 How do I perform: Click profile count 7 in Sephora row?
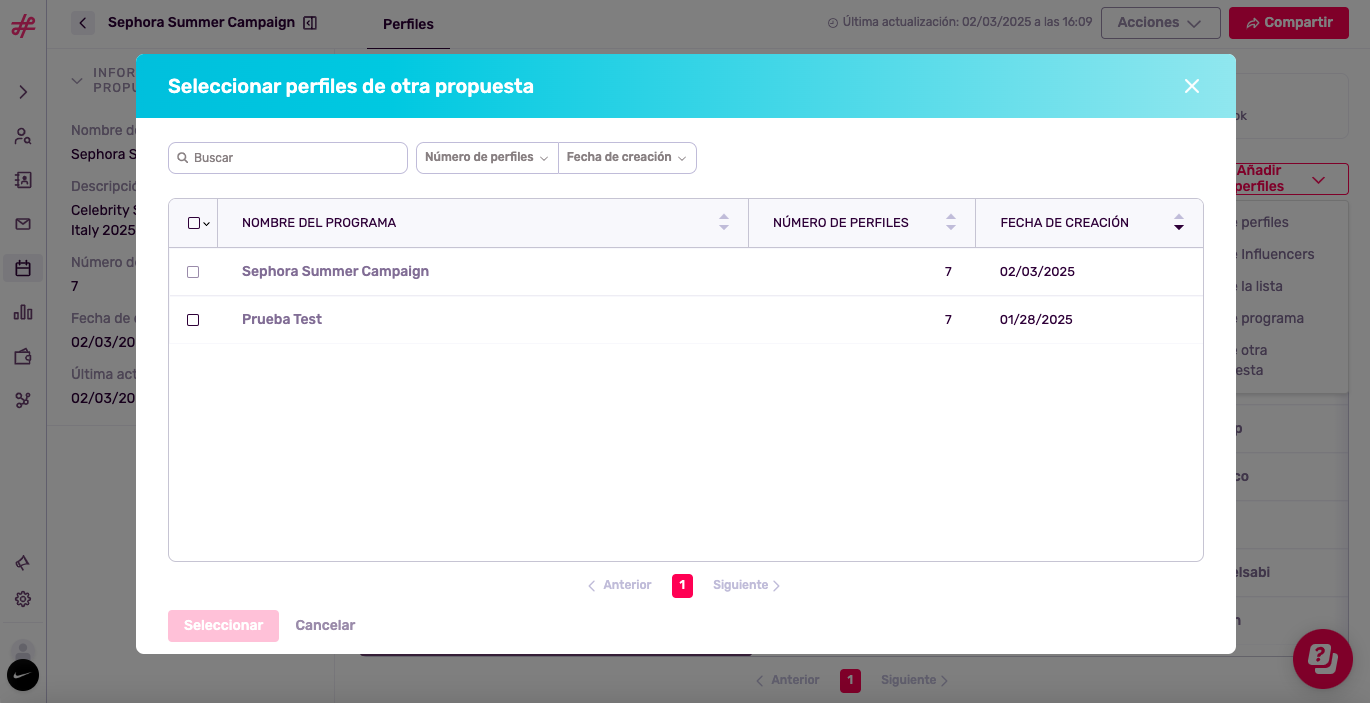tap(948, 272)
